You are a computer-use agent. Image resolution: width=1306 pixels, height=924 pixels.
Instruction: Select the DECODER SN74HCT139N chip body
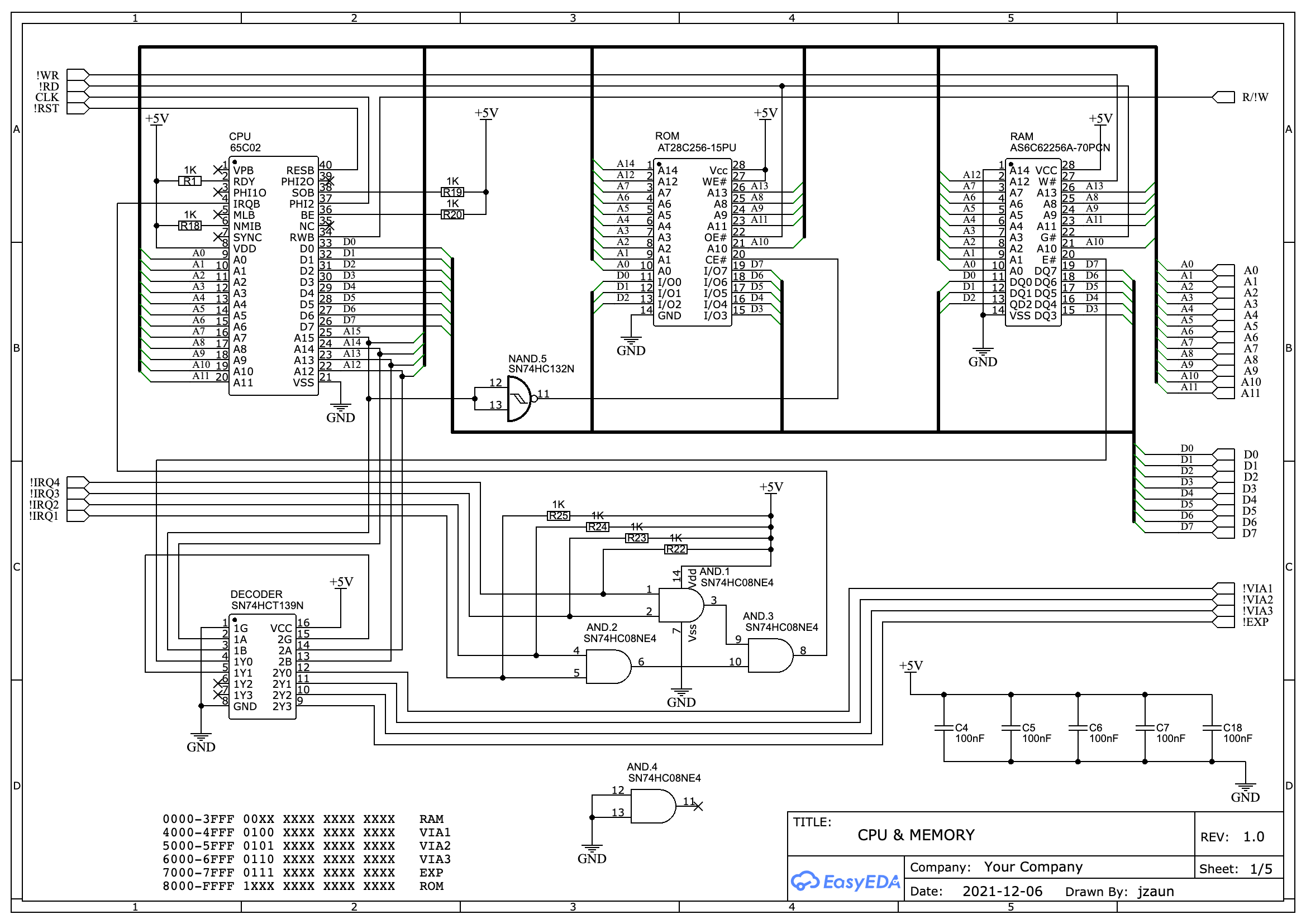click(x=262, y=667)
